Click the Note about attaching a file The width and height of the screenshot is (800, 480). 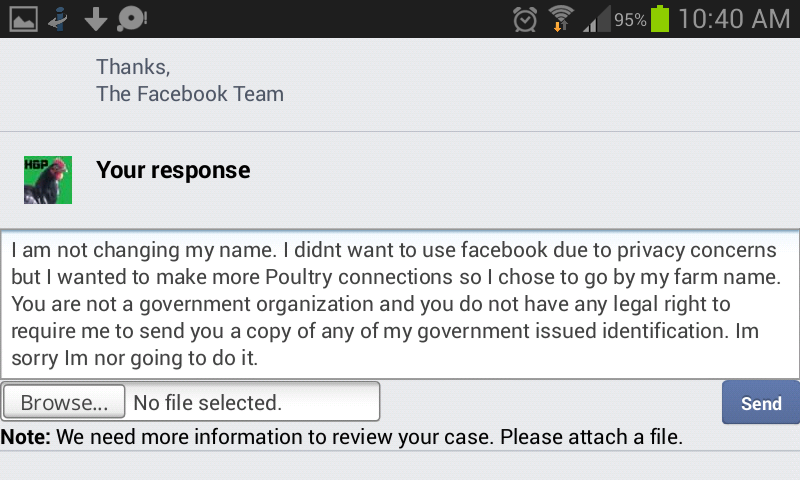(x=342, y=437)
